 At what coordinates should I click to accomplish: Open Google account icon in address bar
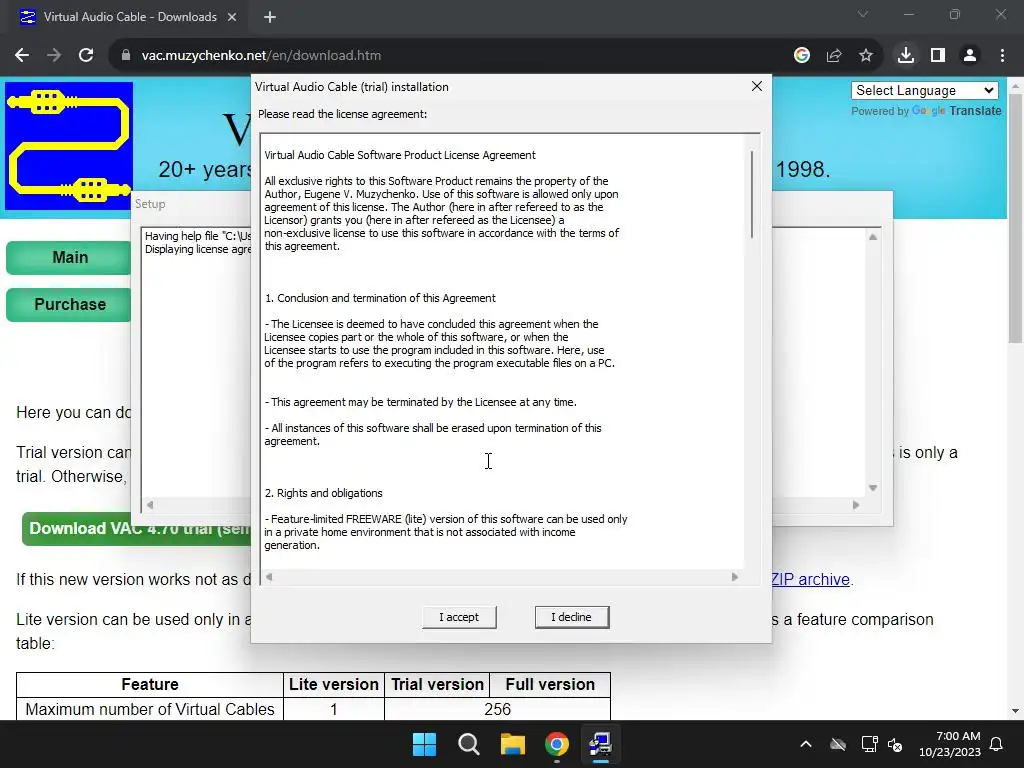point(802,56)
